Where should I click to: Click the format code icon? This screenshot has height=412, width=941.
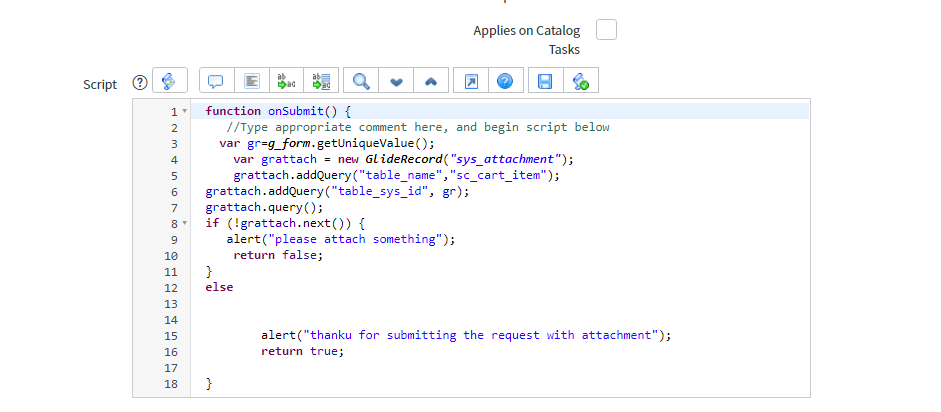252,82
